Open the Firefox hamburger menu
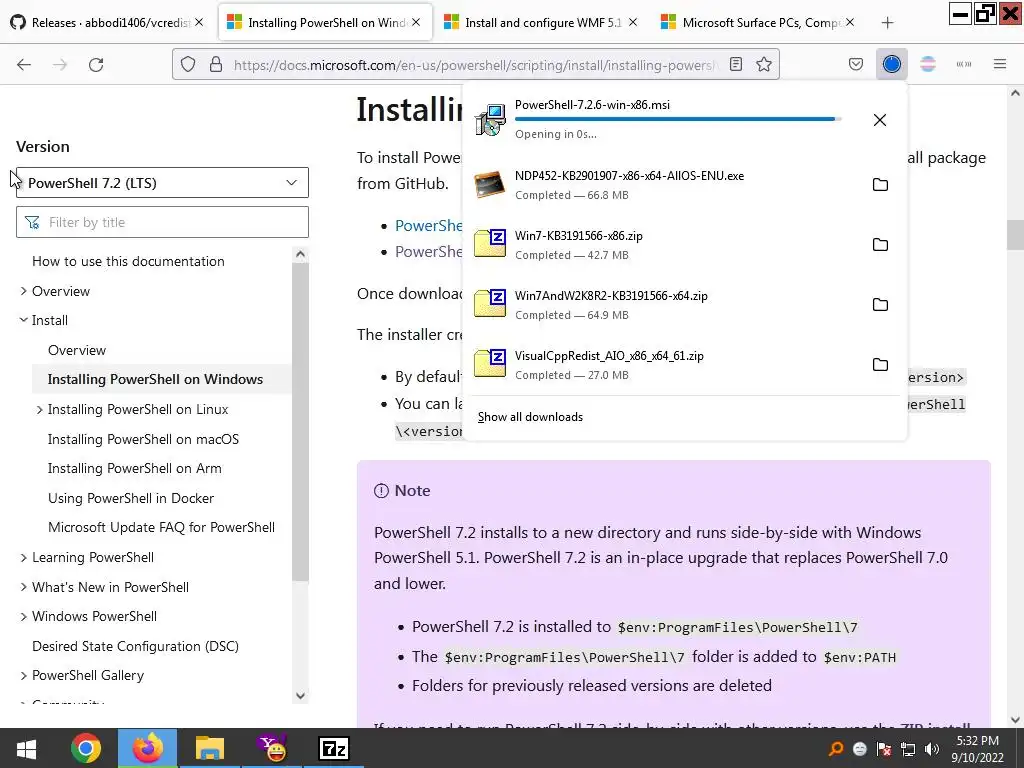 point(999,64)
